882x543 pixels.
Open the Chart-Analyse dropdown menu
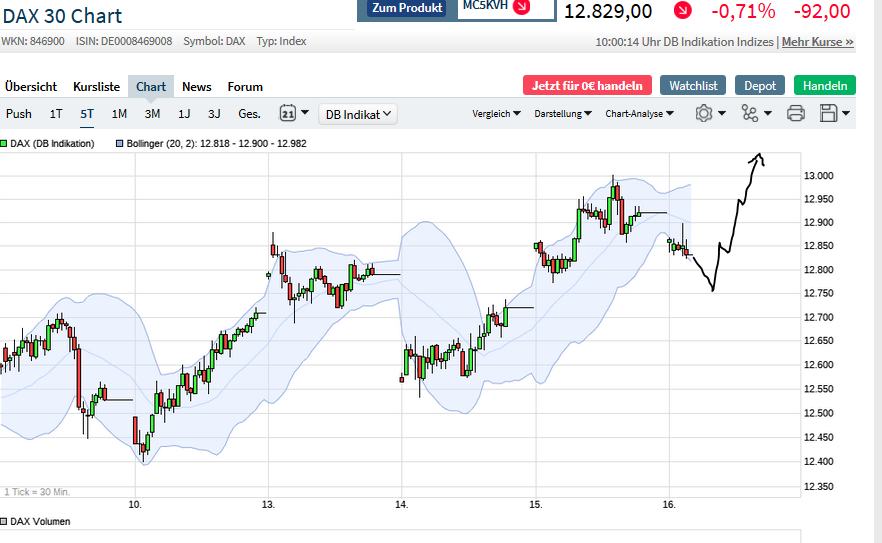click(640, 114)
